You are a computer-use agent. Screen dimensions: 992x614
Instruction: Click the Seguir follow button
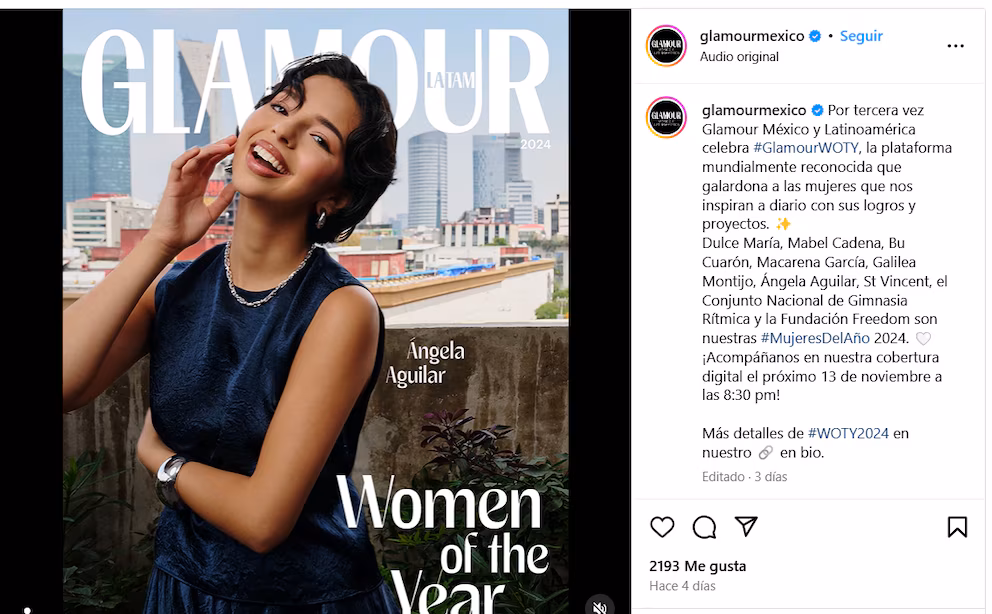click(x=861, y=36)
